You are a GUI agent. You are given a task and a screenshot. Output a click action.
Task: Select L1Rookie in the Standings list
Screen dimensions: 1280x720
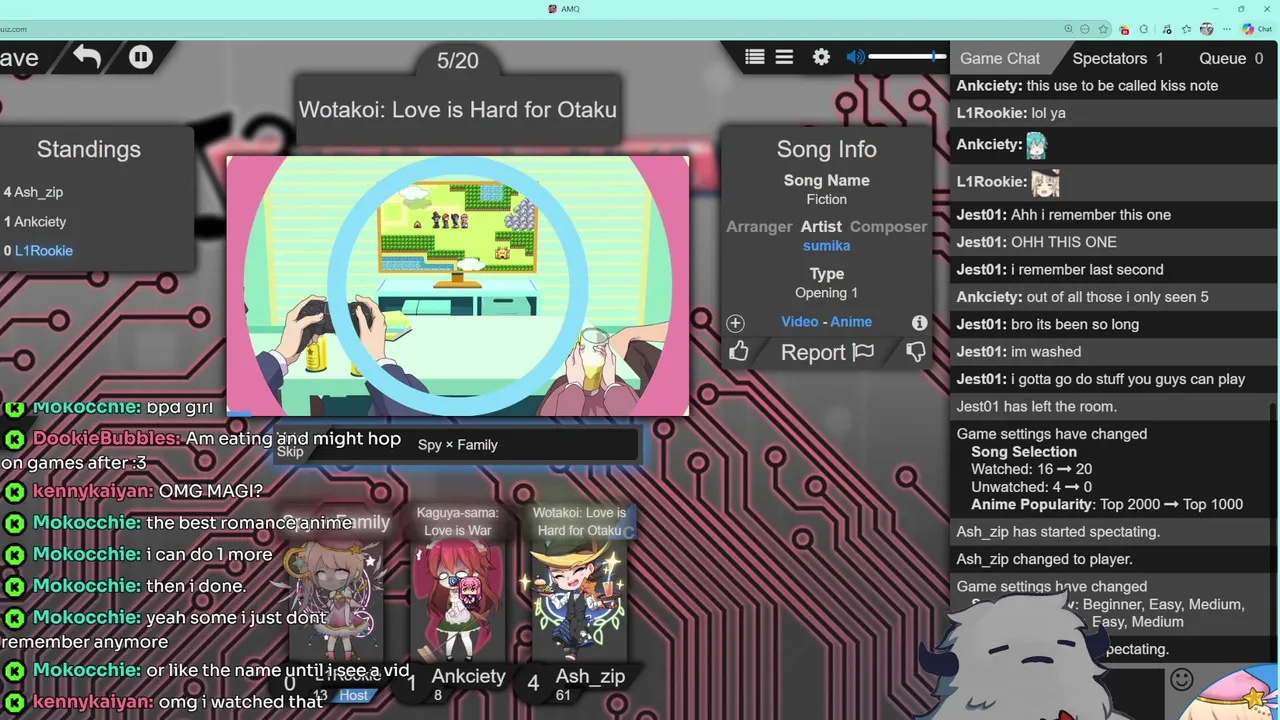click(43, 251)
